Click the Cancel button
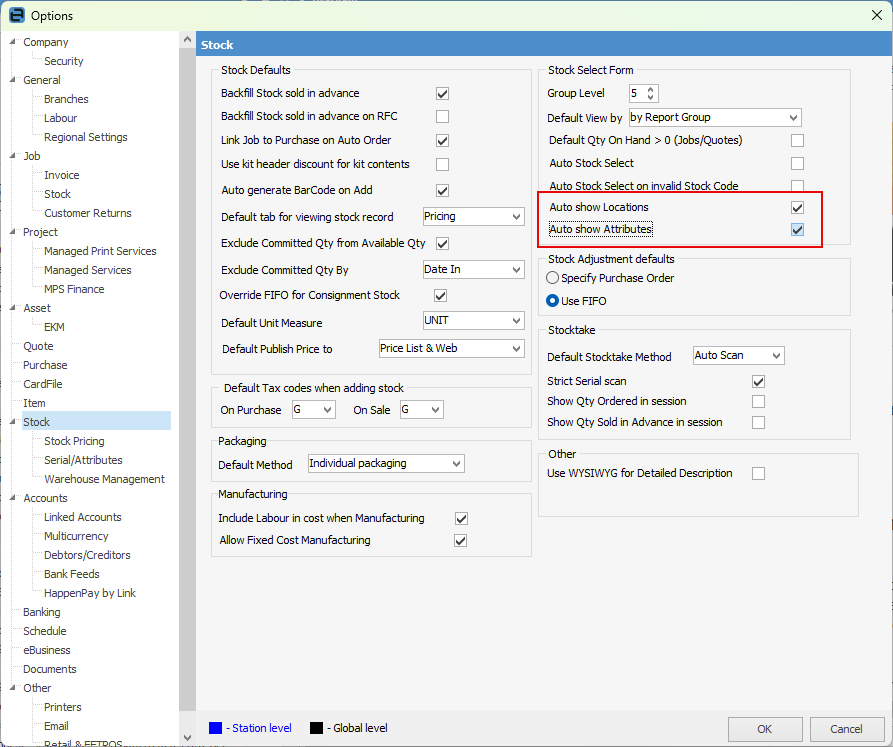 [x=846, y=729]
